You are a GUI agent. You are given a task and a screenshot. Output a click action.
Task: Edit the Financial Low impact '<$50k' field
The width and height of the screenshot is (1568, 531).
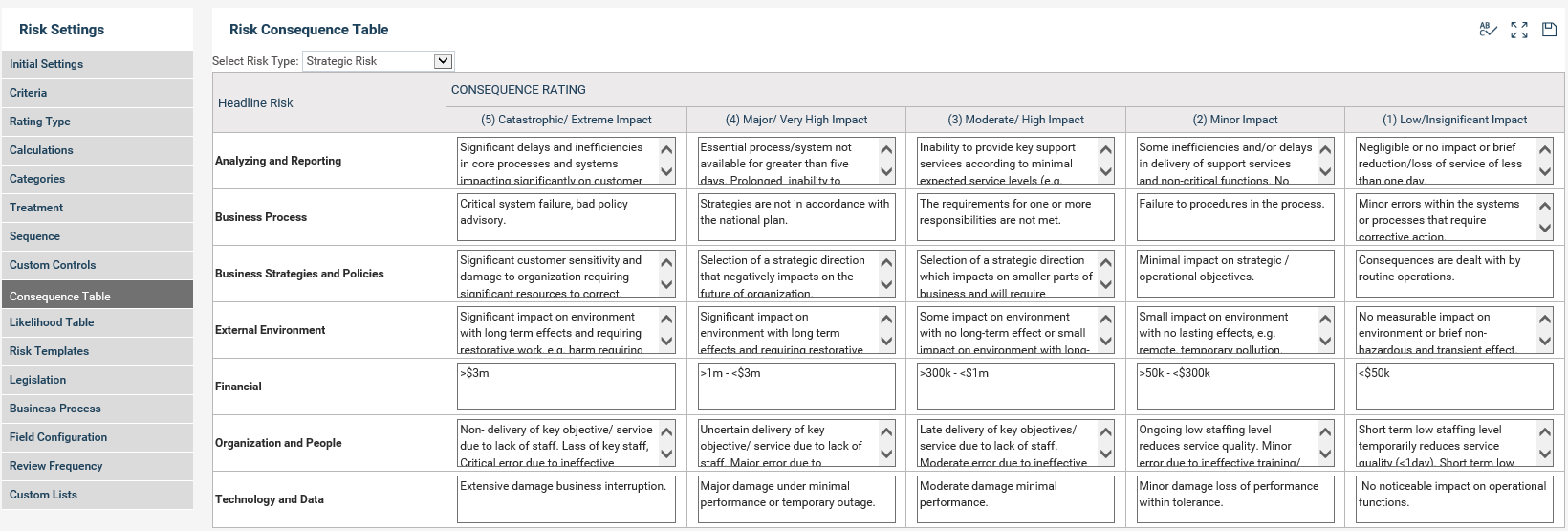point(1453,387)
